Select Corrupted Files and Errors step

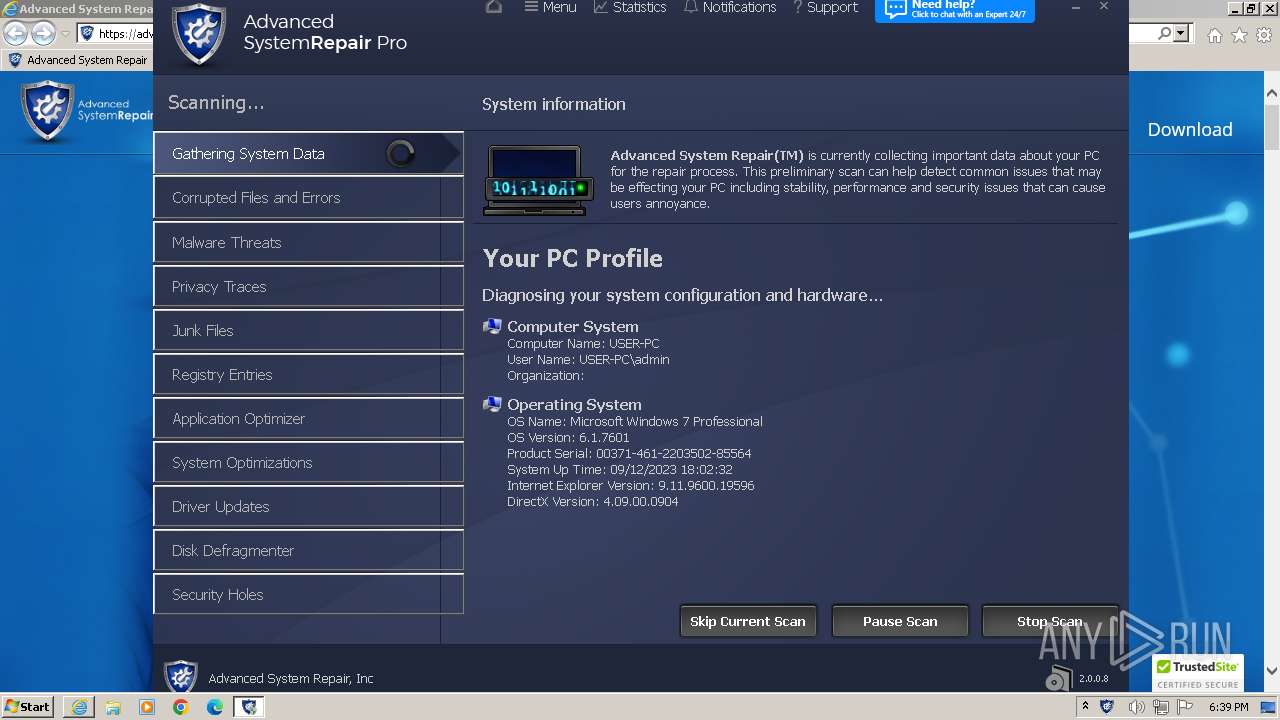pyautogui.click(x=308, y=198)
